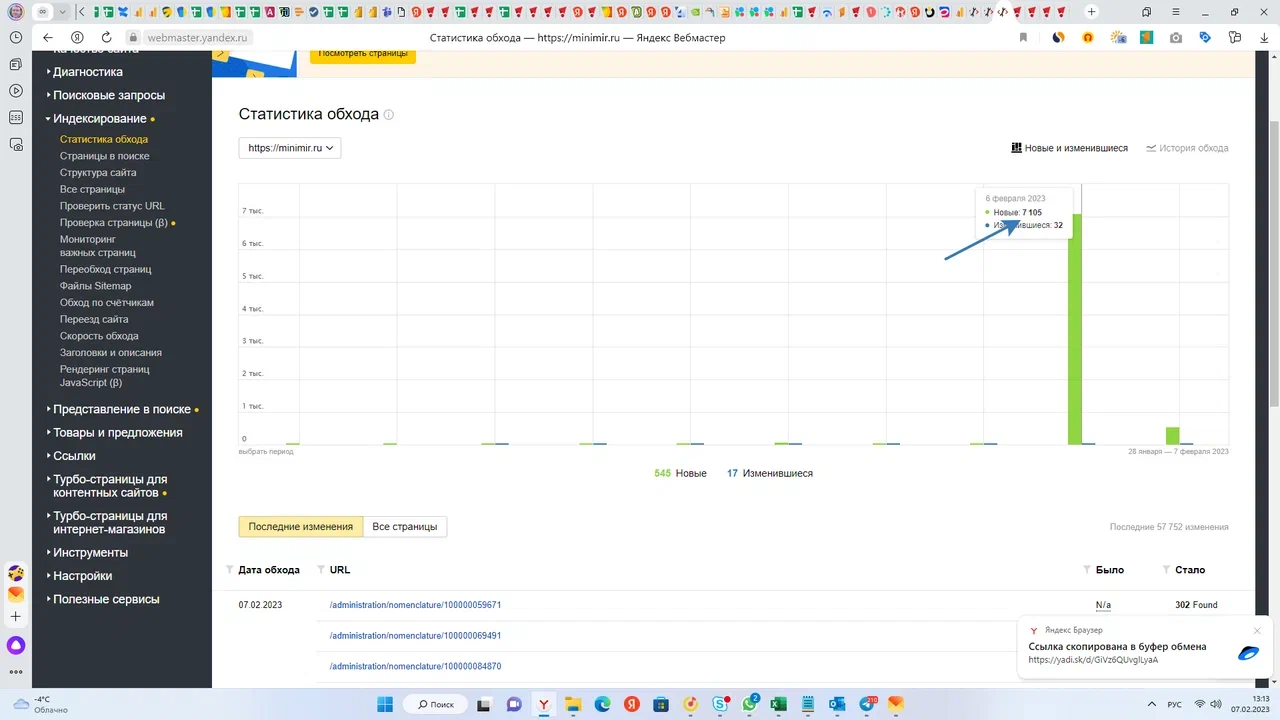The width and height of the screenshot is (1280, 720).
Task: Open Проверить статус URL menu item
Action: pos(112,206)
